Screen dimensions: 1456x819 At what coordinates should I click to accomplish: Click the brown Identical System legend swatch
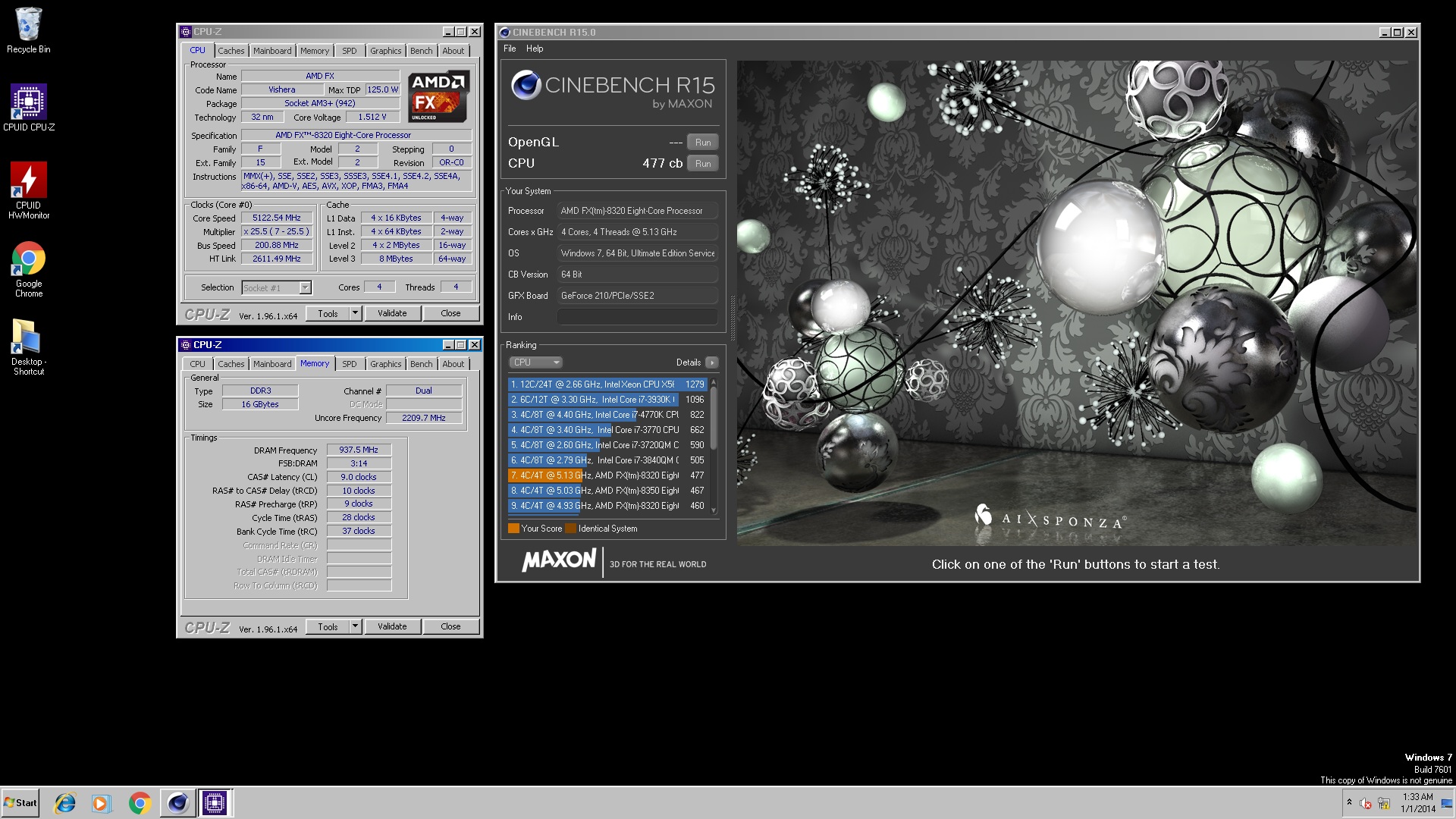point(570,529)
